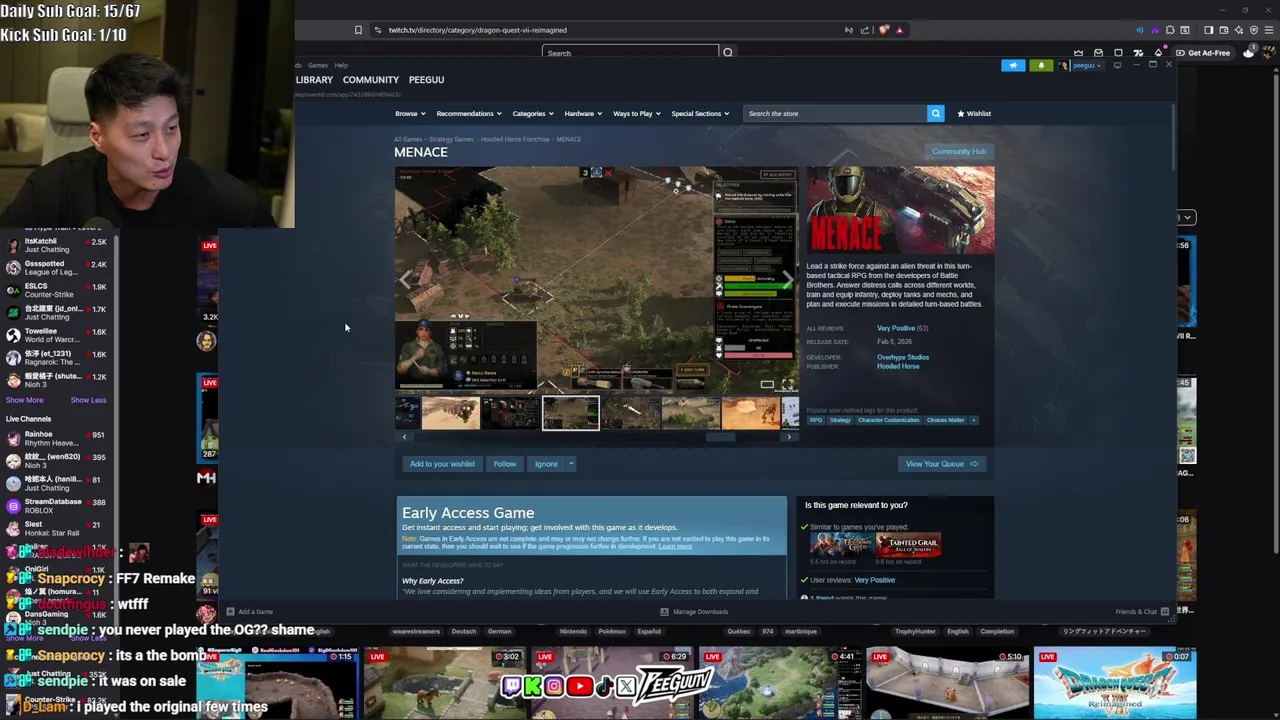Click the MENACE capsule header image

coord(900,210)
